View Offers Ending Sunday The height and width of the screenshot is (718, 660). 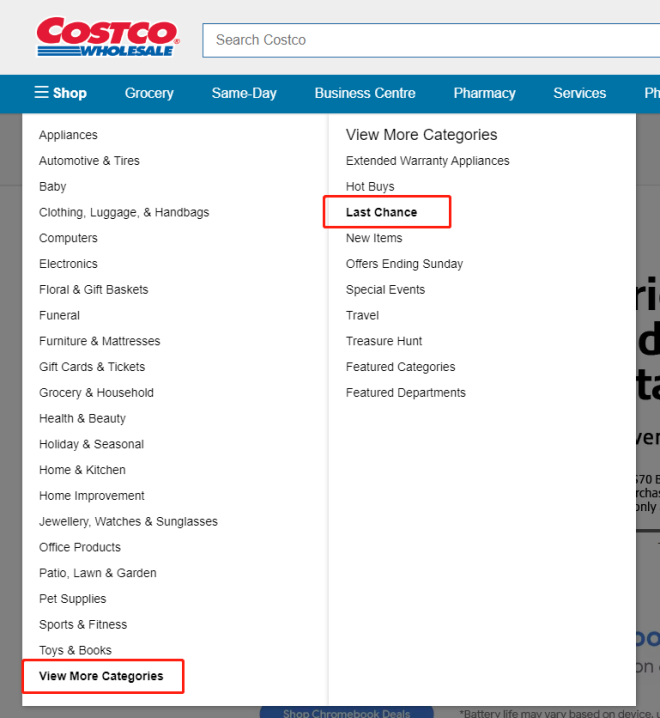coord(404,264)
